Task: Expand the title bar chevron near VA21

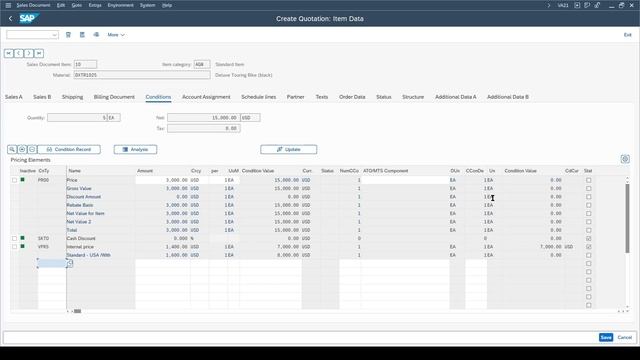Action: [549, 5]
